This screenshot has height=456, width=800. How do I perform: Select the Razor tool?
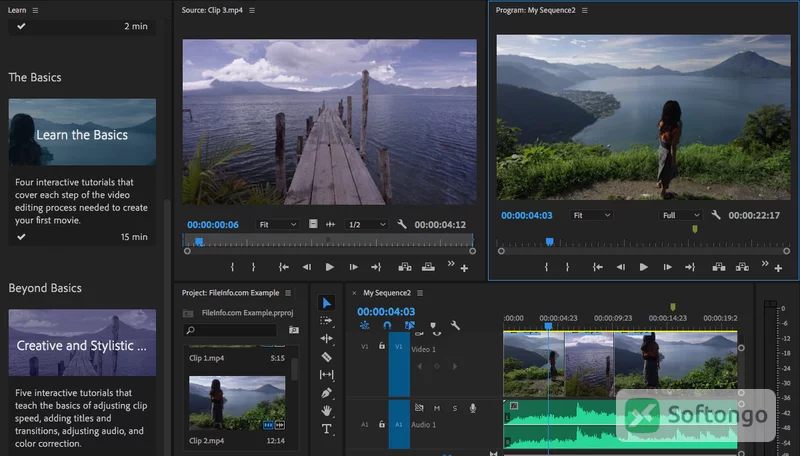tap(327, 357)
